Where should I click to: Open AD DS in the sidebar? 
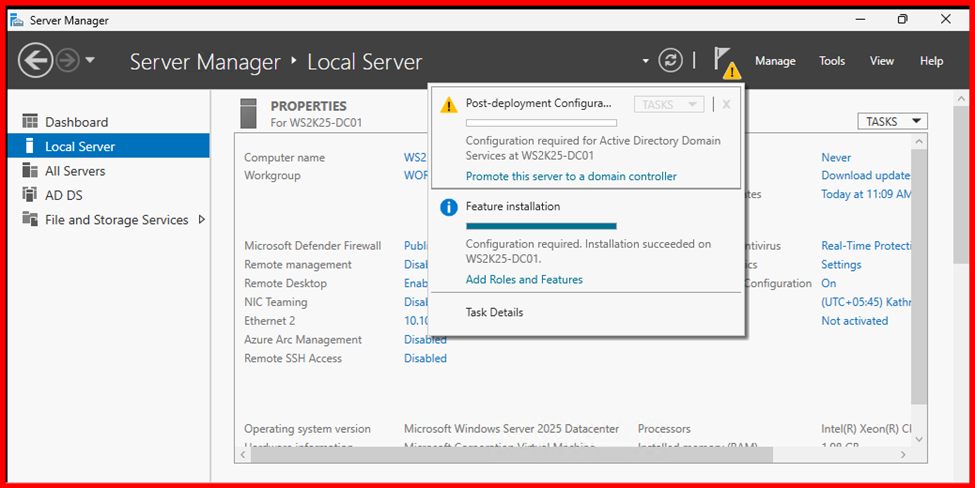[64, 195]
